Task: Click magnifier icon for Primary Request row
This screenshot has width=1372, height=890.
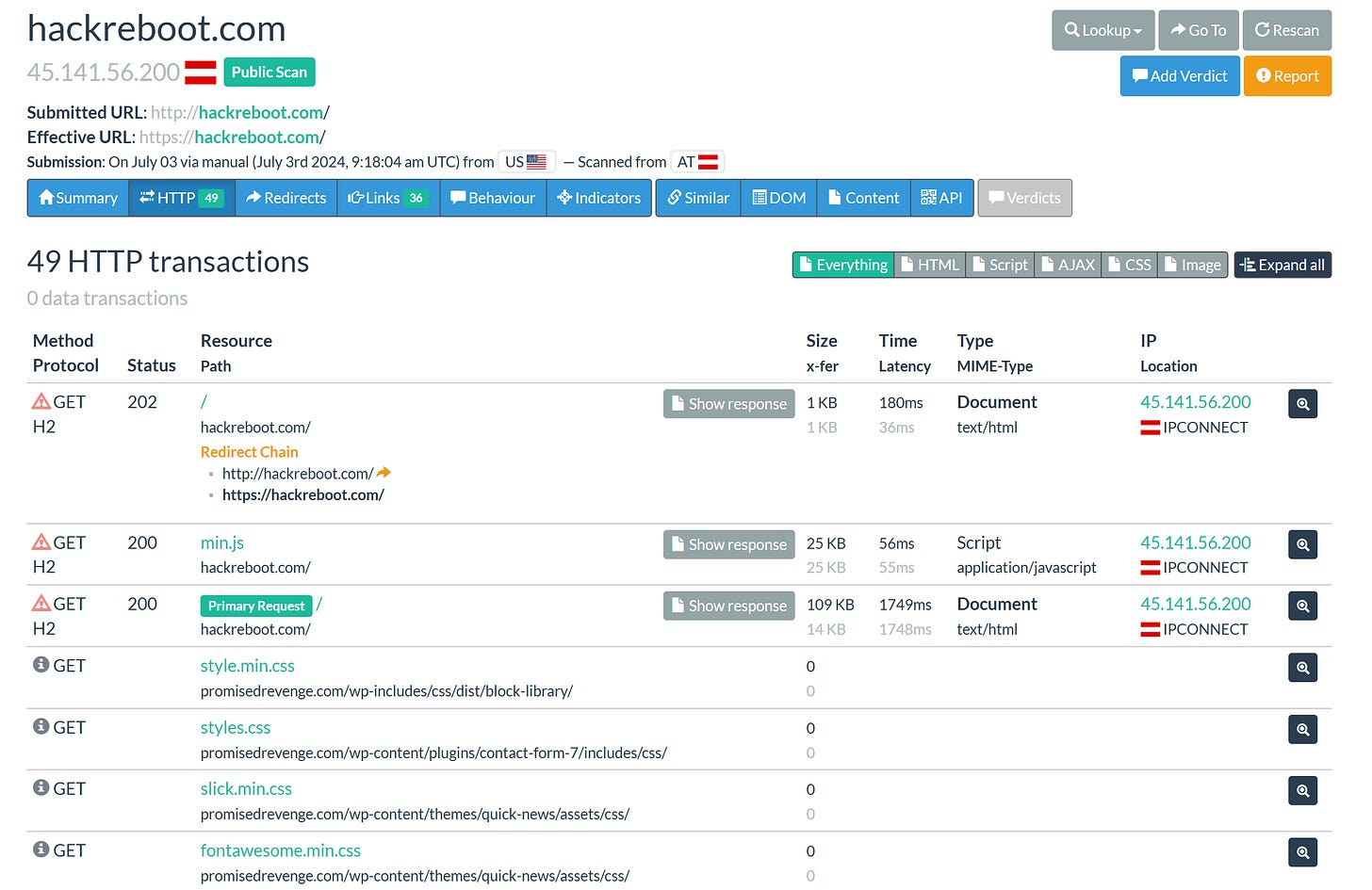Action: 1302,606
